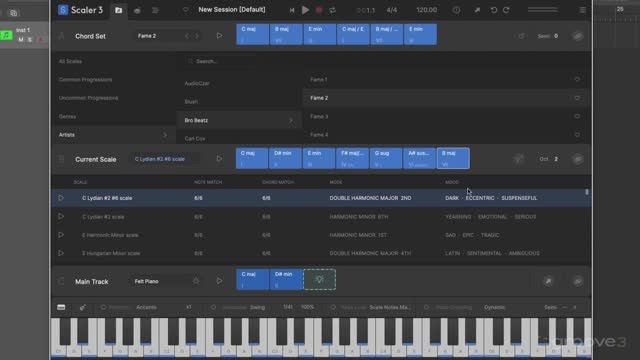
Task: Open the browse folder icon in top bar
Action: point(118,10)
